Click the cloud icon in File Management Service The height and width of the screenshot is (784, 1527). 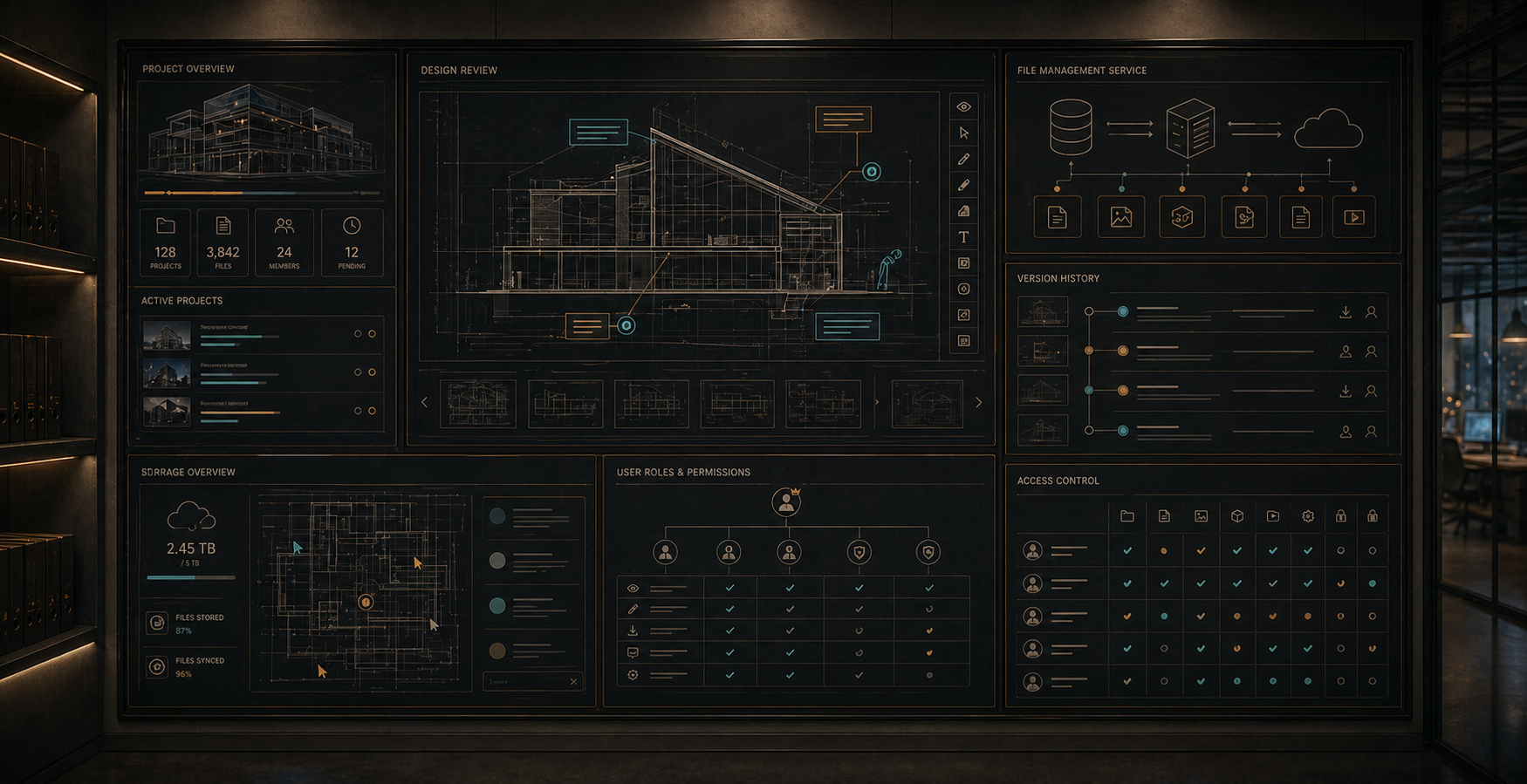pos(1328,129)
